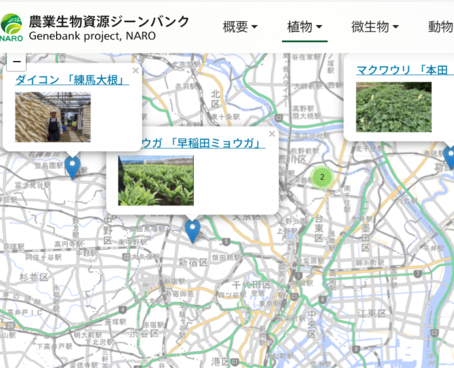Click the map pin below the マクワウリ popup
The width and height of the screenshot is (454, 368).
click(x=449, y=158)
